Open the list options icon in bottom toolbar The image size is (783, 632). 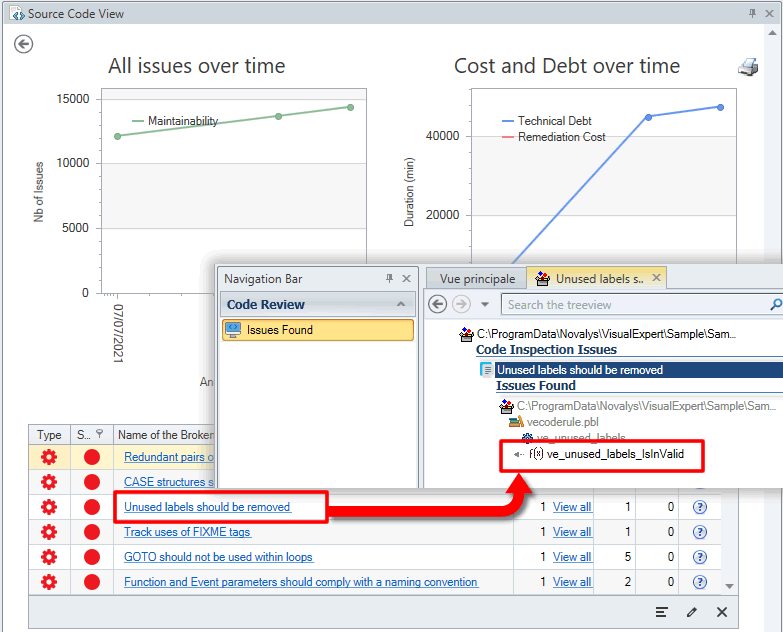pyautogui.click(x=662, y=612)
